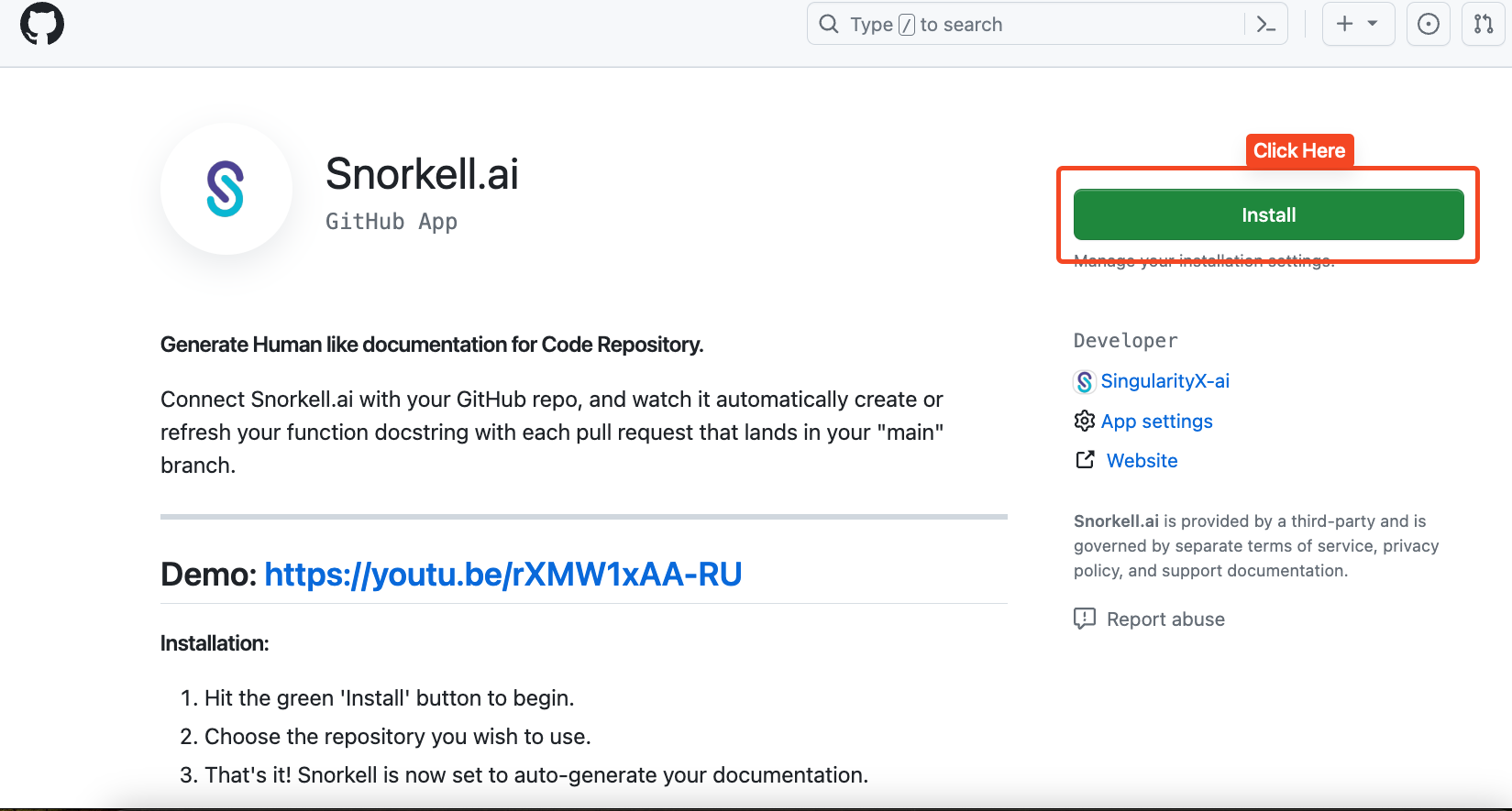Focus the 'Type / to search' field

coord(1047,24)
